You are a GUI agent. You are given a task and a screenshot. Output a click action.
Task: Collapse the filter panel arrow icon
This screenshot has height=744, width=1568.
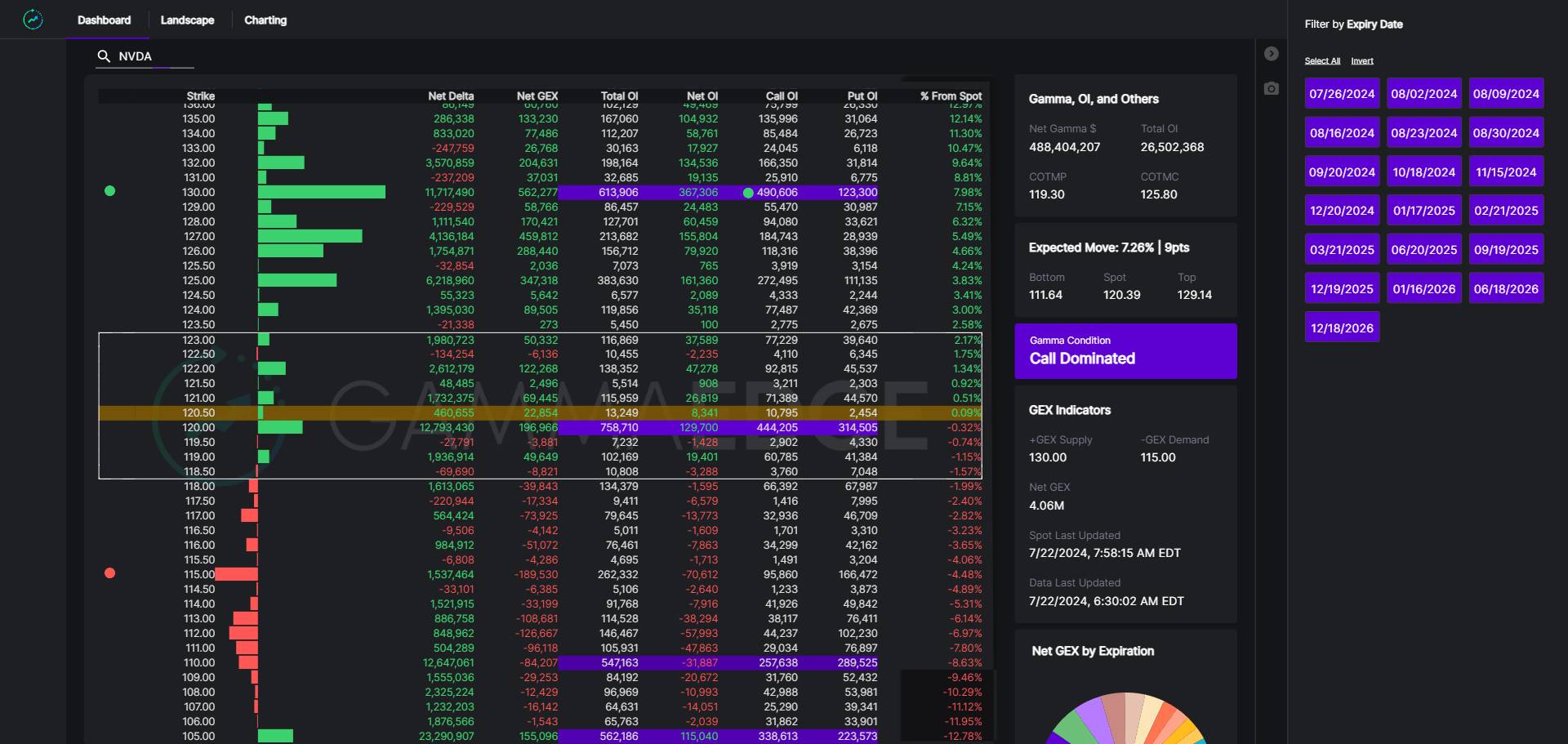[x=1271, y=54]
